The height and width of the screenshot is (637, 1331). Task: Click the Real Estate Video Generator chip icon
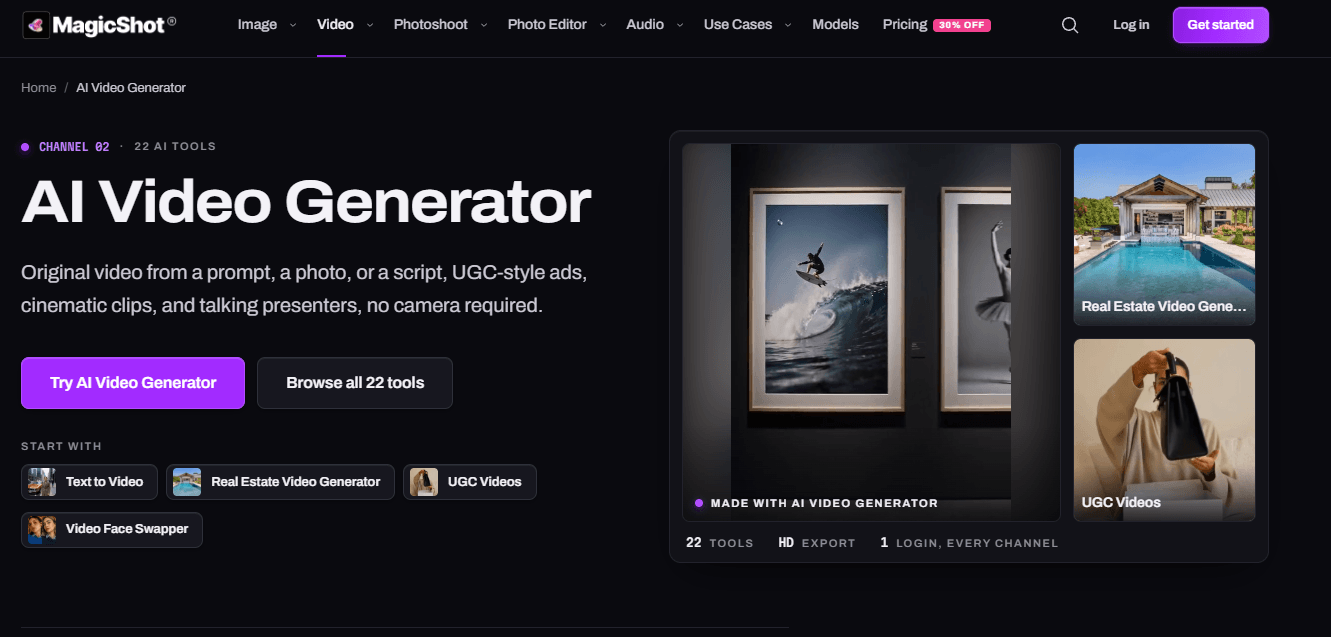point(187,482)
